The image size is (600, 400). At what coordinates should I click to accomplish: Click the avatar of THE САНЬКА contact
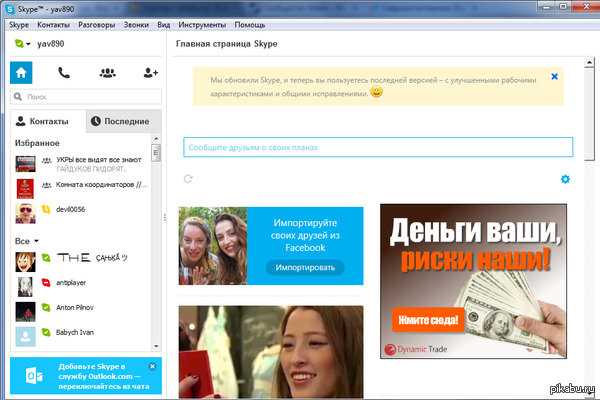[25, 262]
